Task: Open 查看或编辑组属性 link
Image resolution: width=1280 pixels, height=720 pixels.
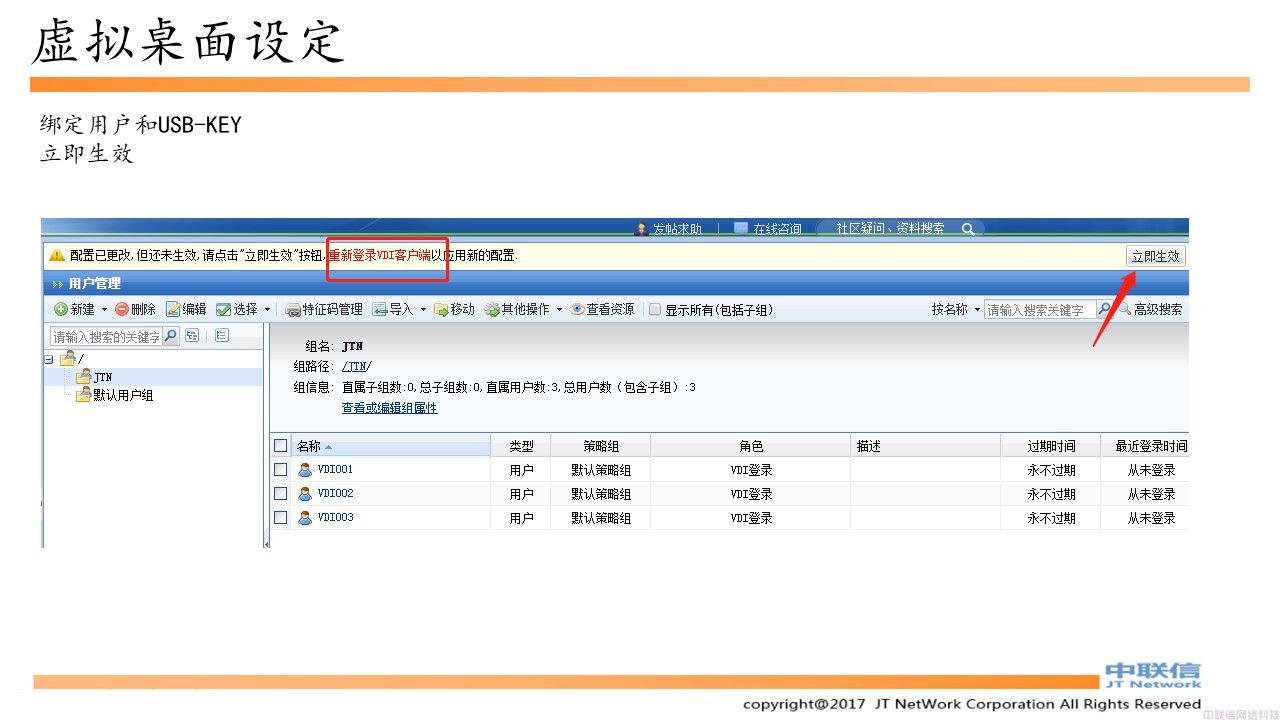Action: tap(389, 408)
